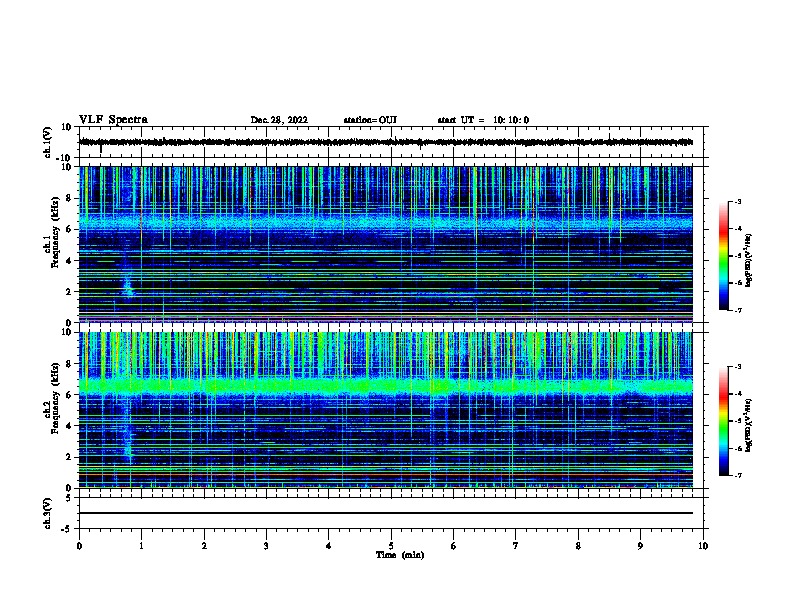Select the date "Dec. 28, 2022"
792x612 pixels.
pos(279,120)
